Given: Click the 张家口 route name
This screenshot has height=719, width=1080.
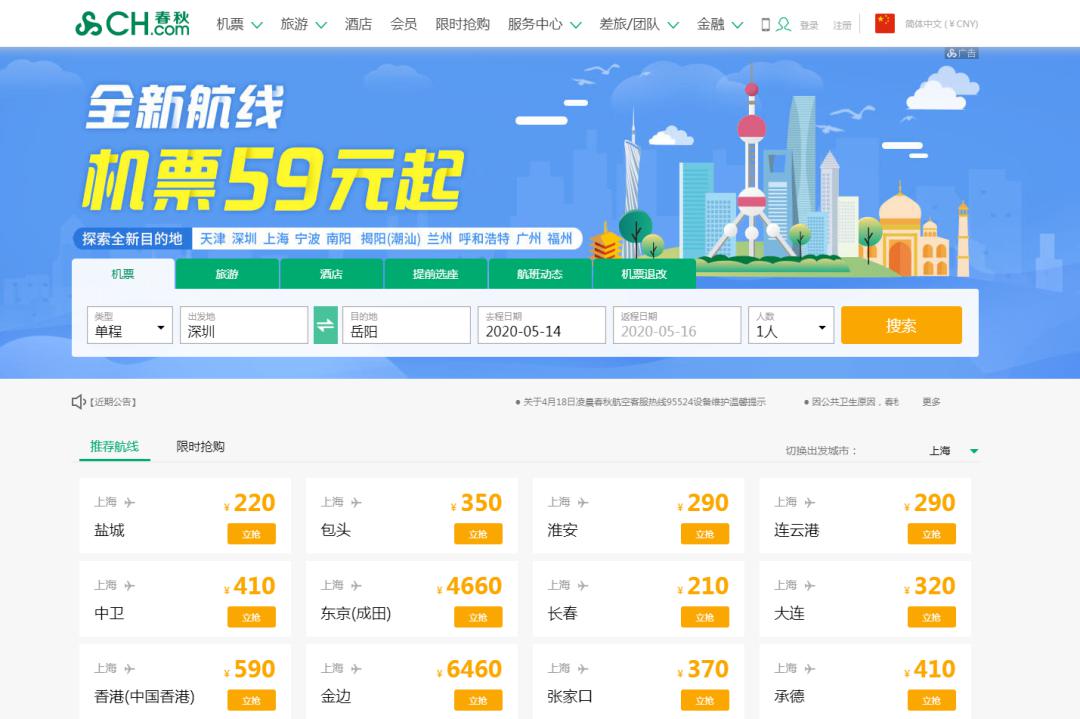Looking at the screenshot, I should click(570, 696).
